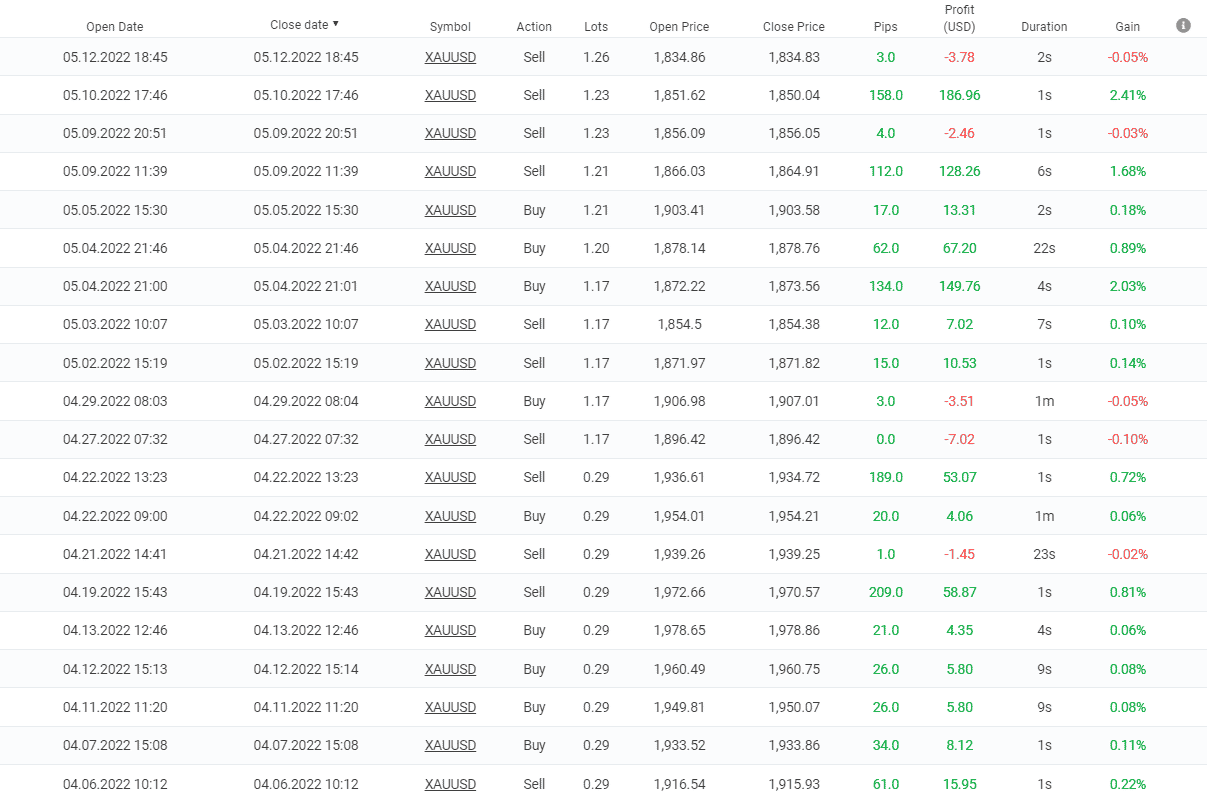Click close price 1,915.93
The width and height of the screenshot is (1207, 803).
coord(794,784)
